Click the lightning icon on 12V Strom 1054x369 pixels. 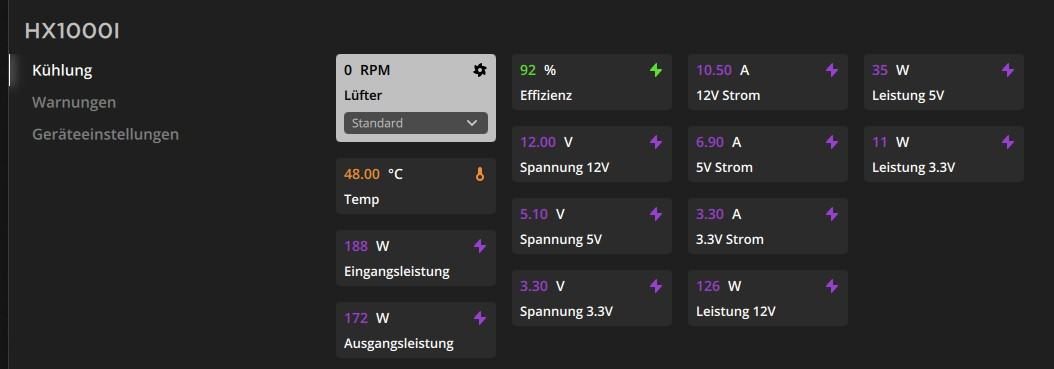pos(832,70)
